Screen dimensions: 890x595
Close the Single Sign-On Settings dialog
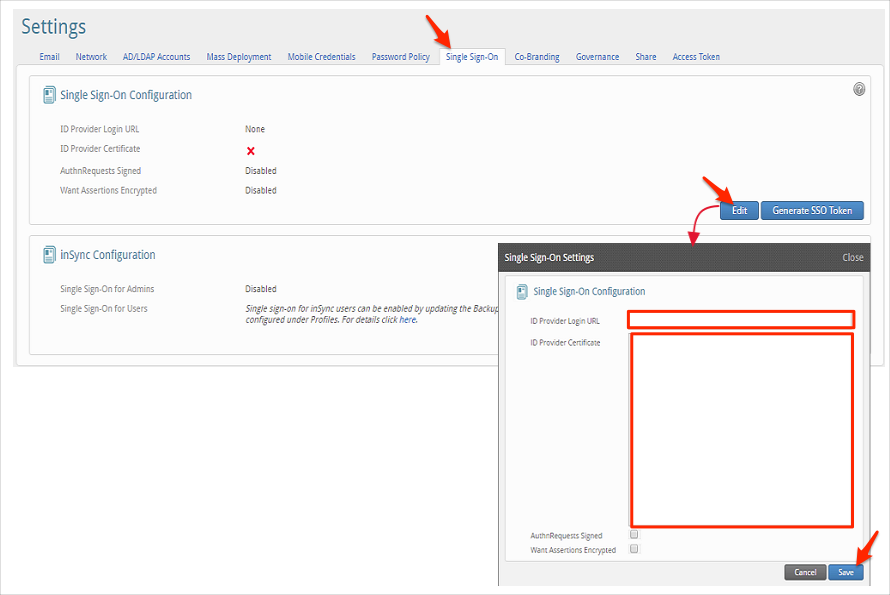coord(852,257)
